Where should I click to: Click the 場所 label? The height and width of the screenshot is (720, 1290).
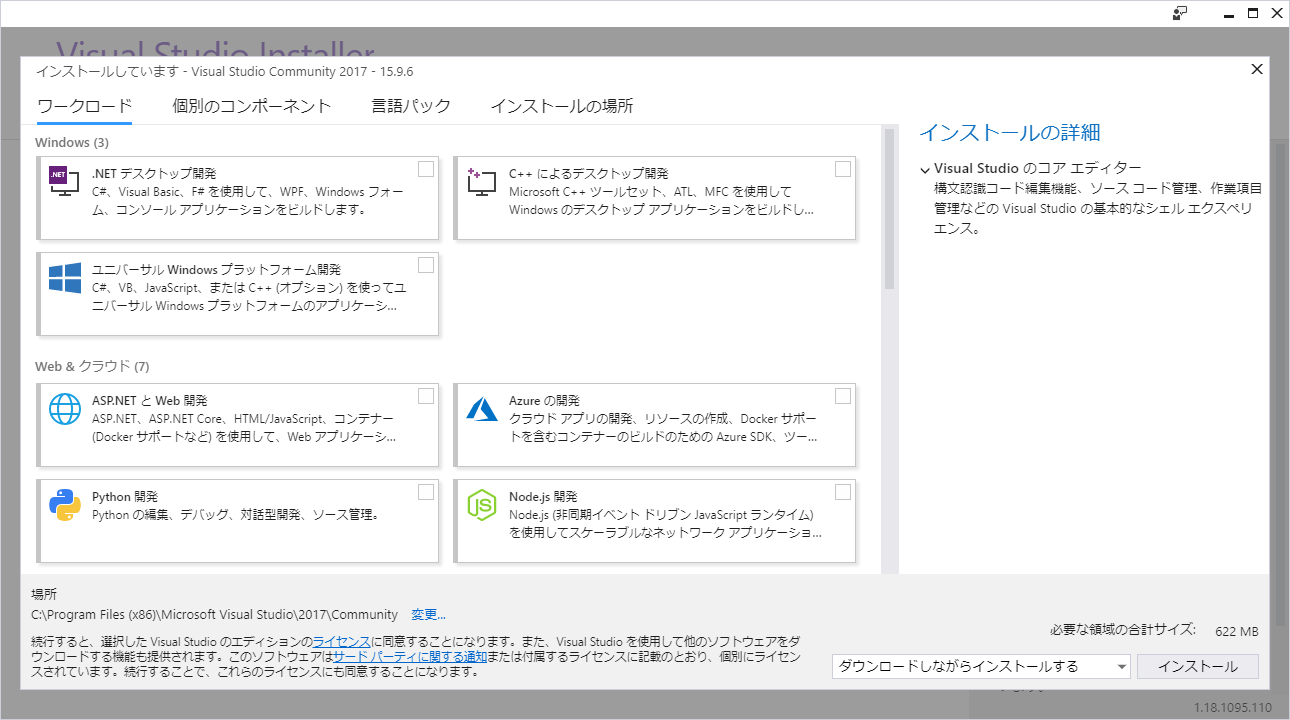44,594
